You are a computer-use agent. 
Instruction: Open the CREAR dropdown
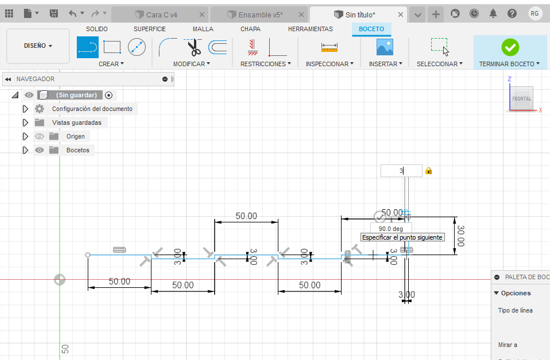111,64
